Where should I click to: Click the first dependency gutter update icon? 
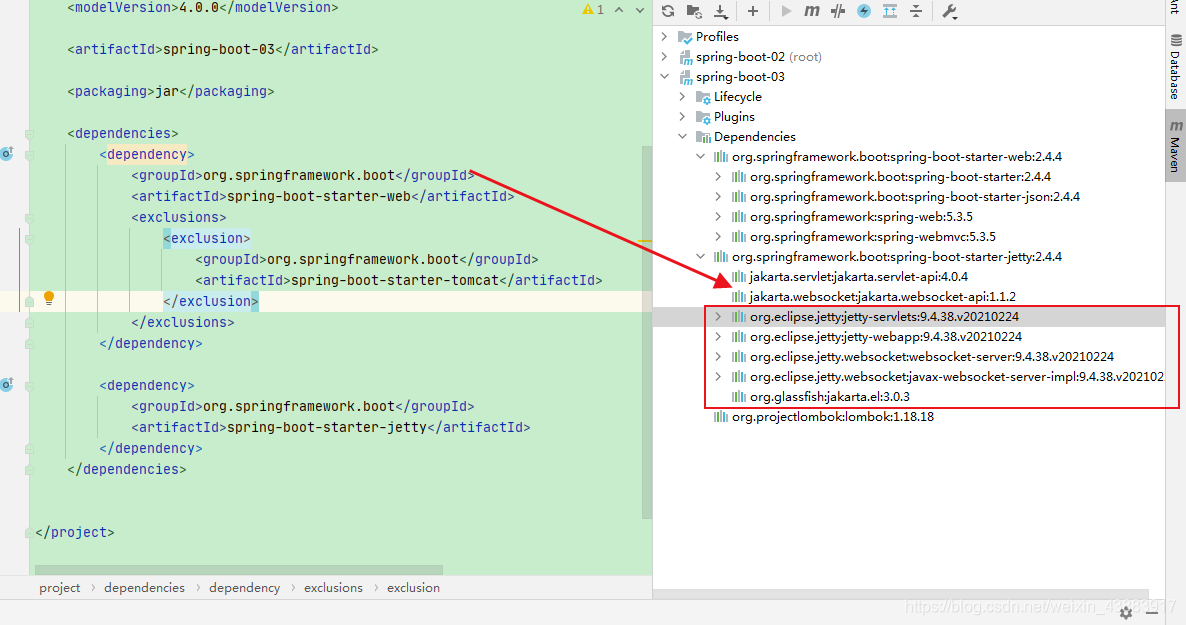pos(7,154)
